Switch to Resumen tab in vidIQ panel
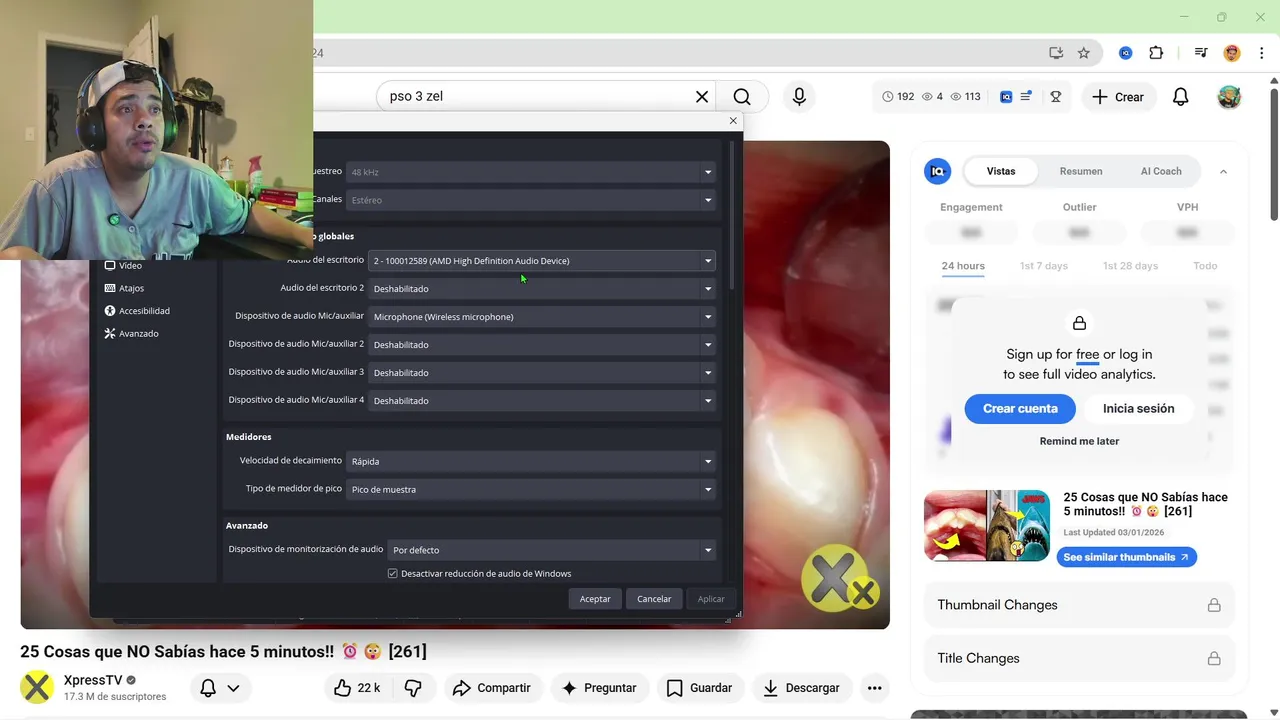1280x720 pixels. (x=1081, y=171)
